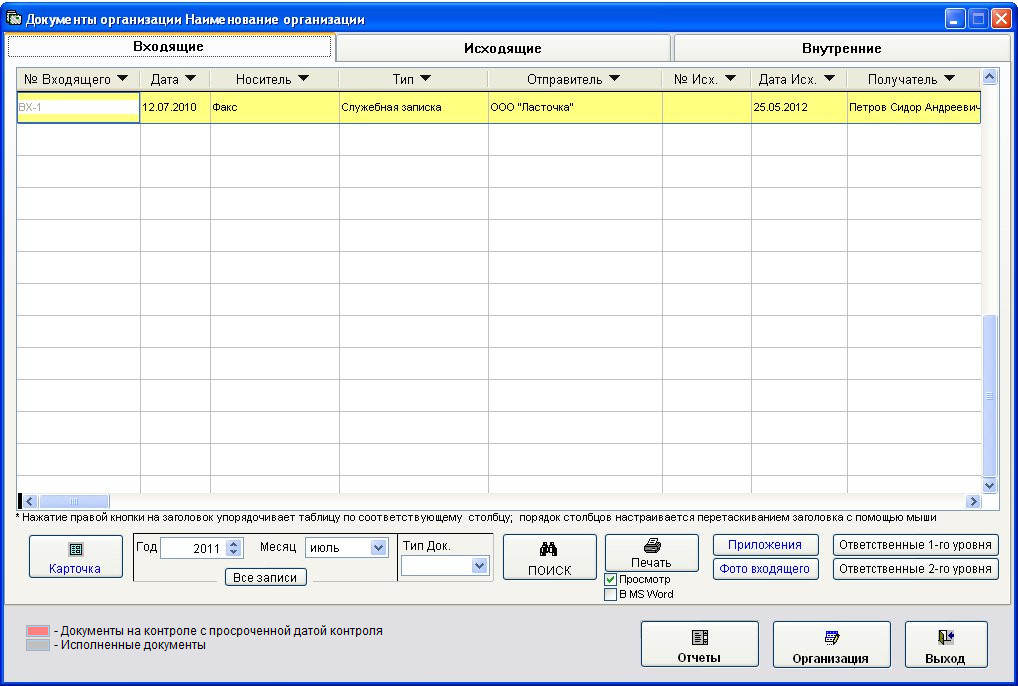
Task: Sort by the Дата column arrow
Action: click(x=190, y=78)
